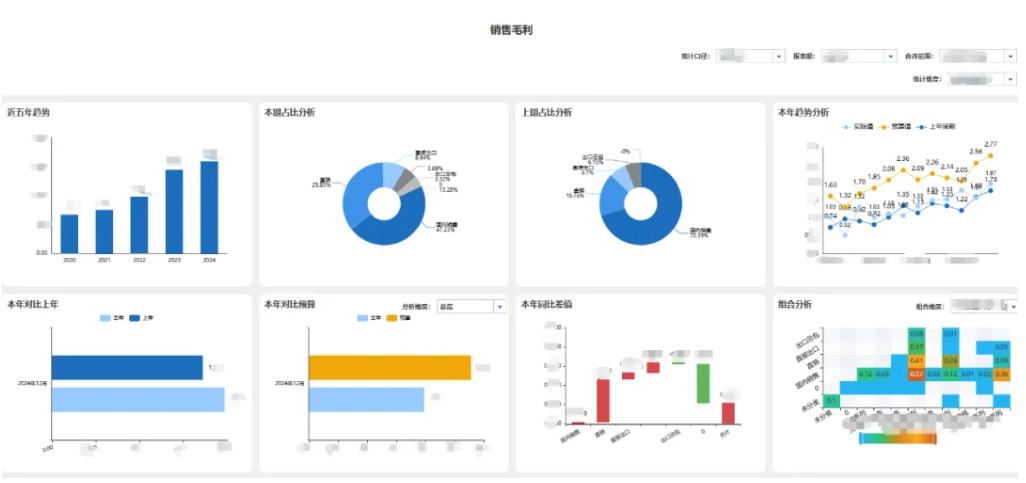This screenshot has height=483, width=1026.
Task: Select the 2020 bar in five-year chart
Action: pos(69,233)
